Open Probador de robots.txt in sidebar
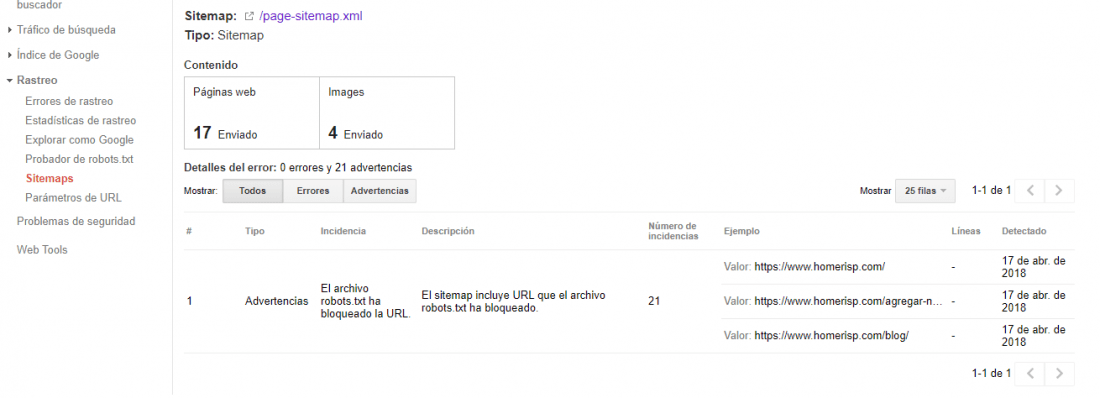This screenshot has width=1100, height=398. 79,159
